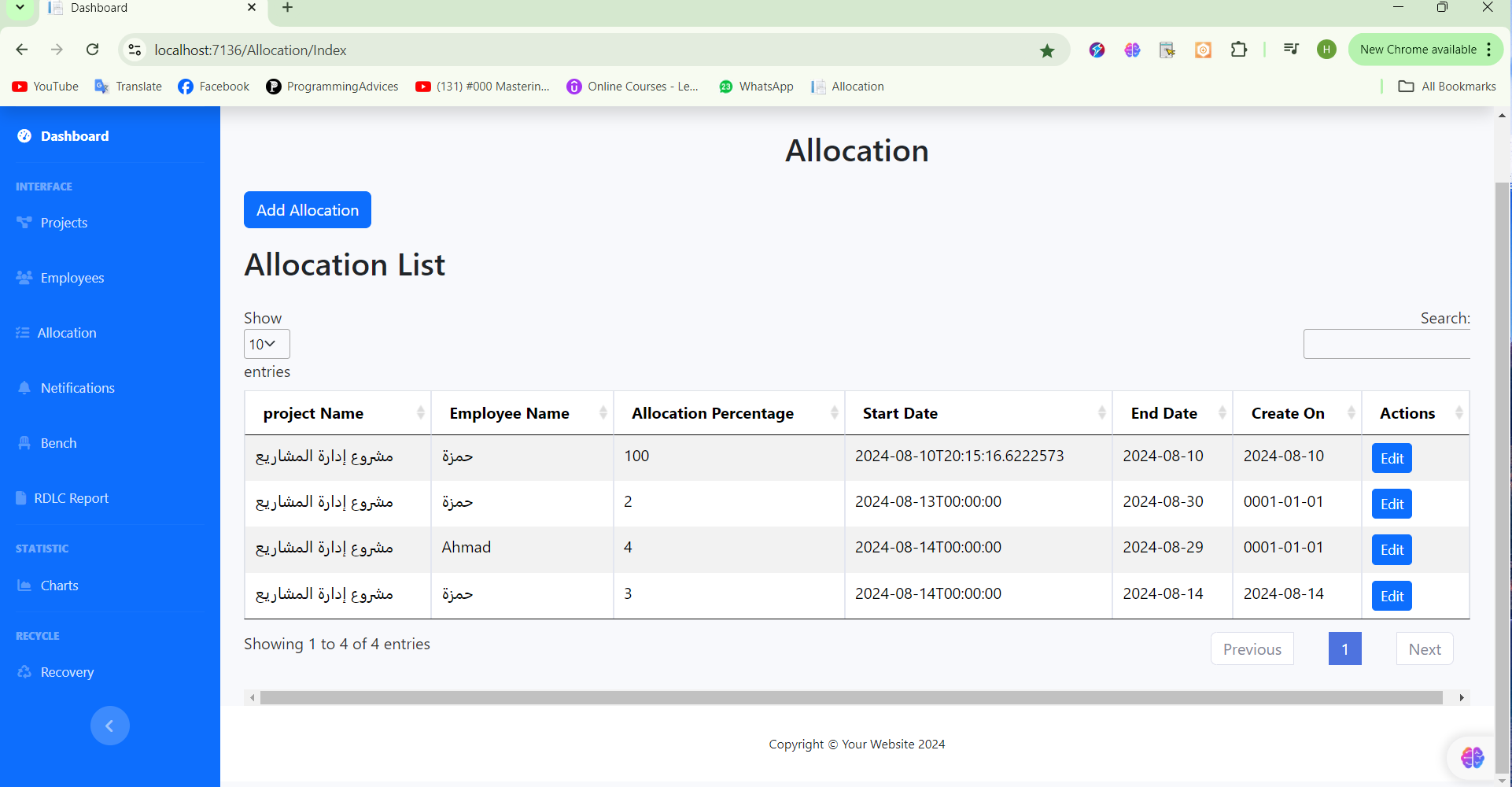Bookmark star icon in address bar

(x=1047, y=50)
